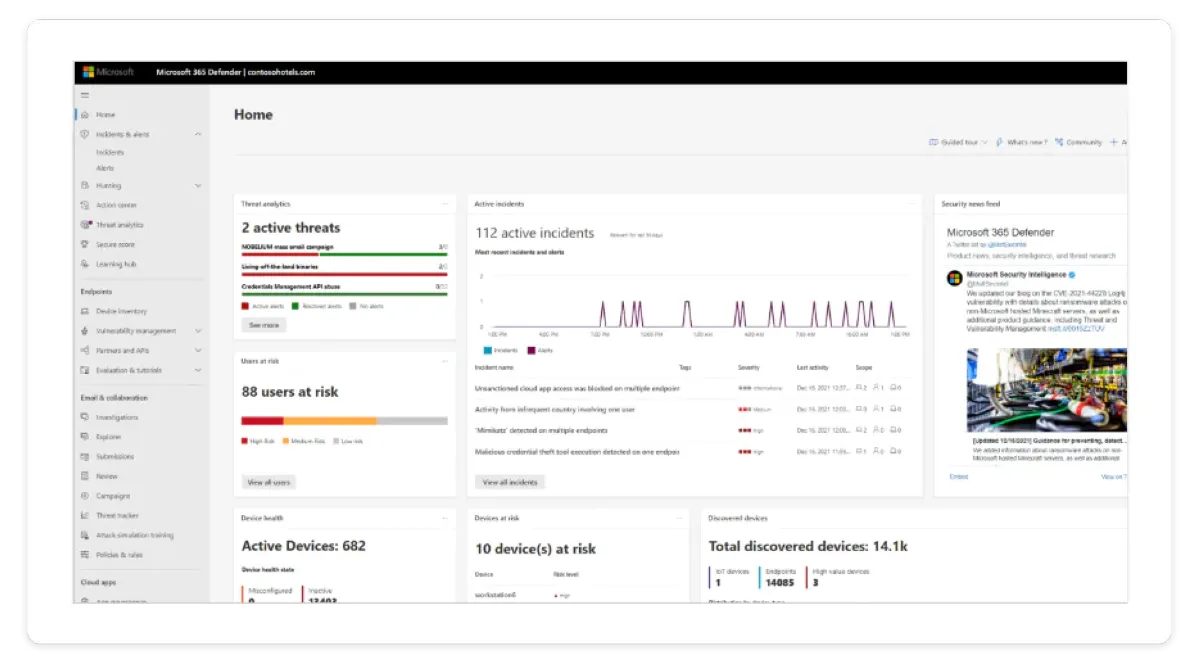Click the View all incidents button
Viewport: 1200px width, 665px height.
[x=510, y=482]
